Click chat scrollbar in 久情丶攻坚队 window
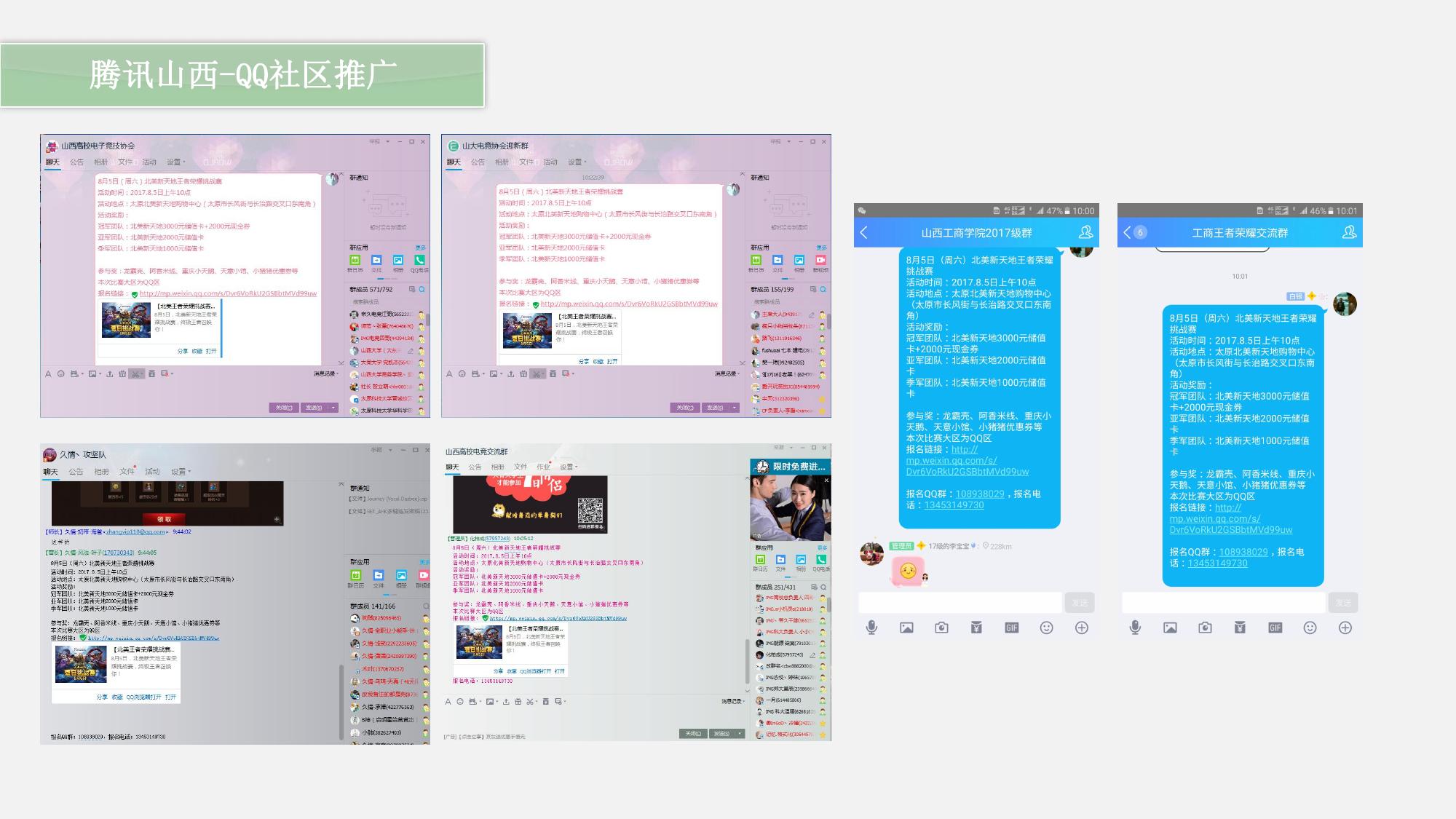Viewport: 1456px width, 819px height. click(341, 703)
